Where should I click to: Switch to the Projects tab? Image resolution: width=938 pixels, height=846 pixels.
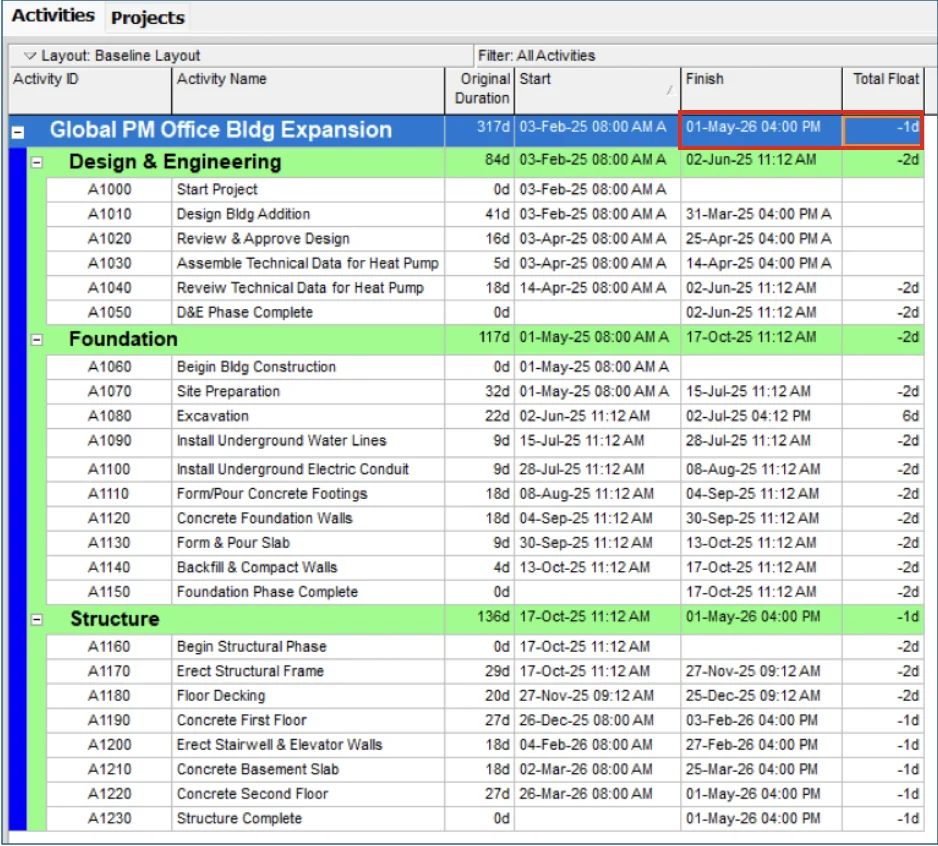click(147, 17)
